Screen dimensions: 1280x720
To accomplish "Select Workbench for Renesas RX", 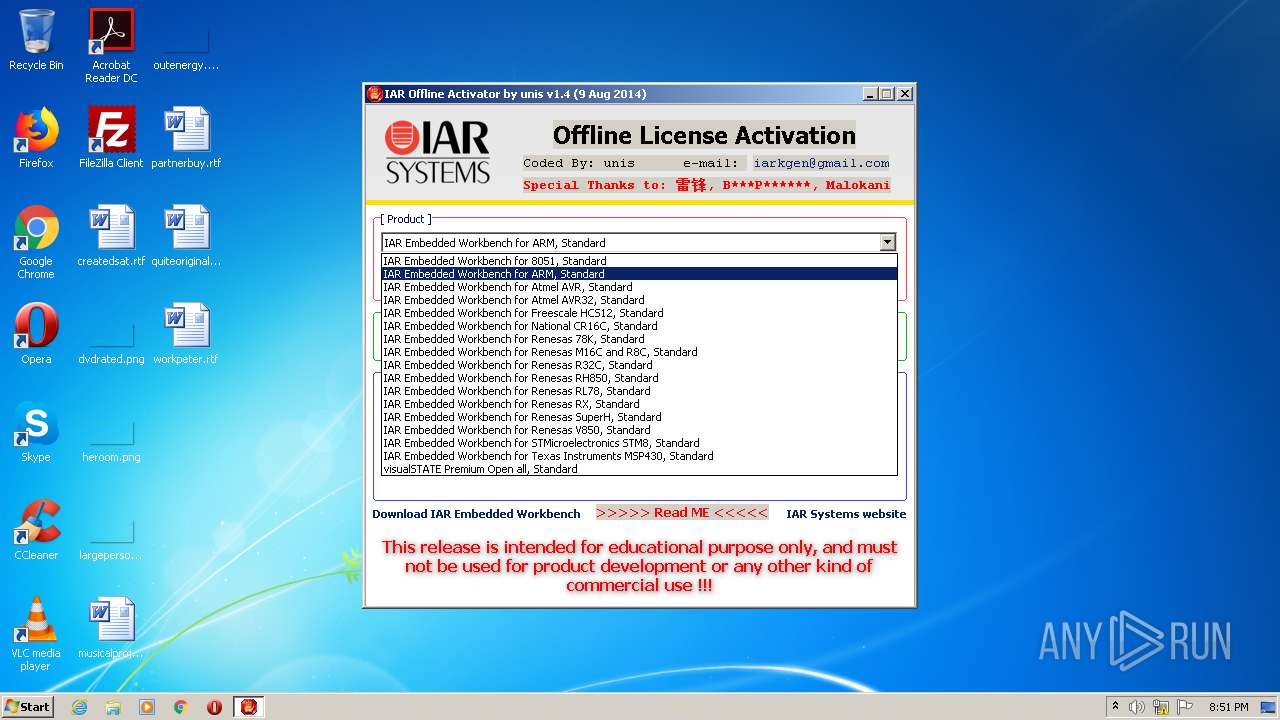I will (x=639, y=404).
